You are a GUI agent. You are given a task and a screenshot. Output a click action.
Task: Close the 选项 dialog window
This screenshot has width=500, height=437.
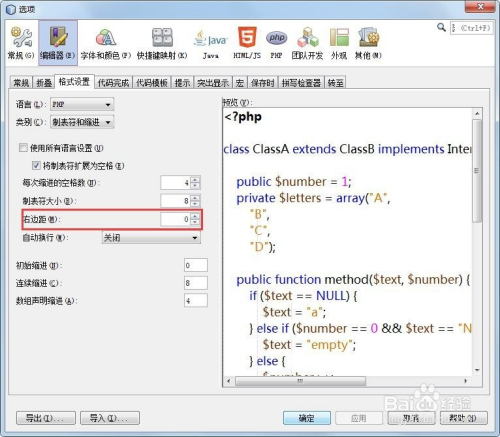[x=480, y=7]
